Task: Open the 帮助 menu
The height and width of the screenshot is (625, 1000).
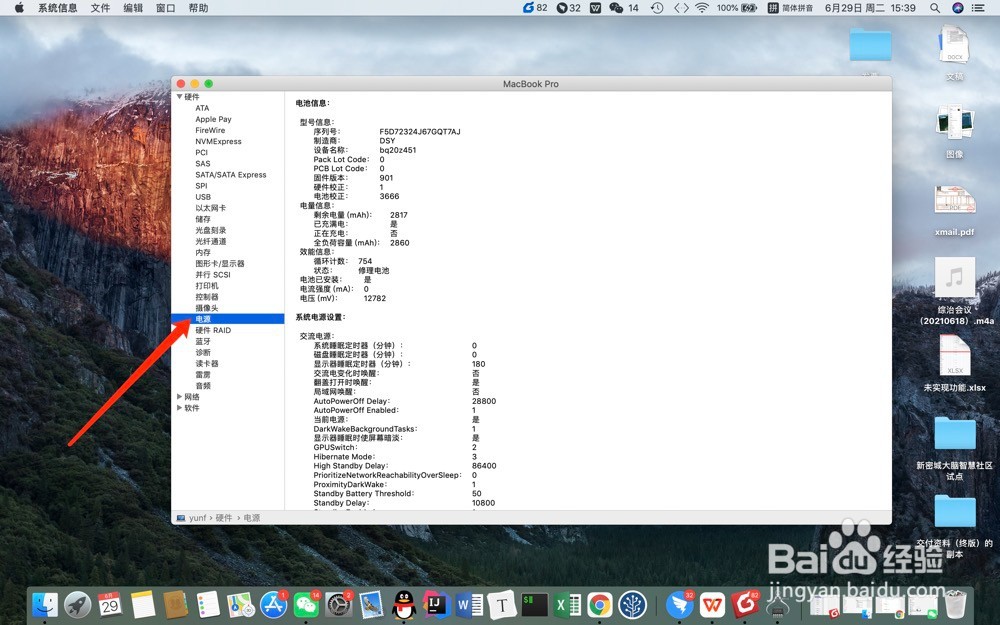Action: coord(198,8)
